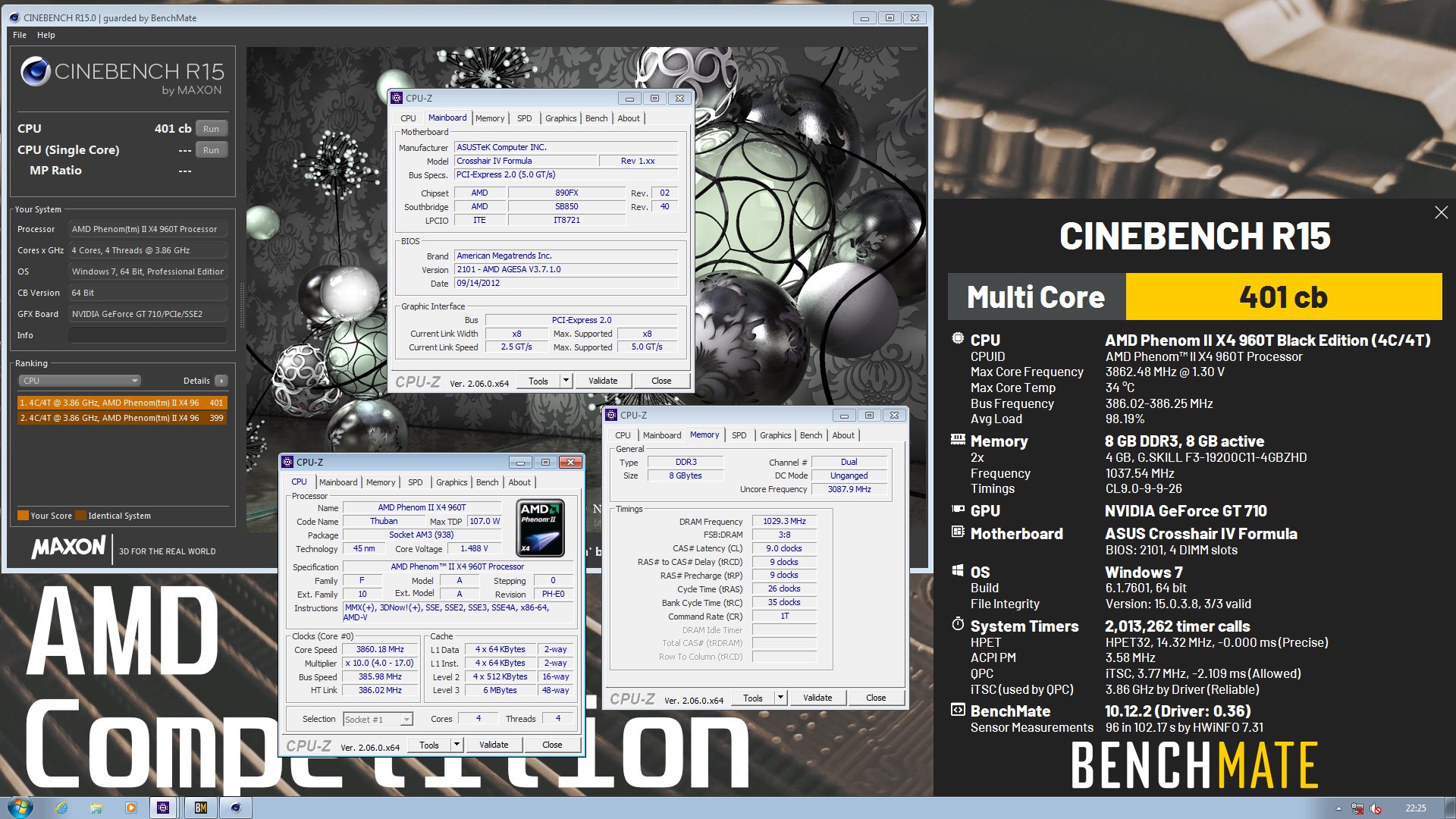Click Validate in Memory CPU-Z window

[x=817, y=698]
